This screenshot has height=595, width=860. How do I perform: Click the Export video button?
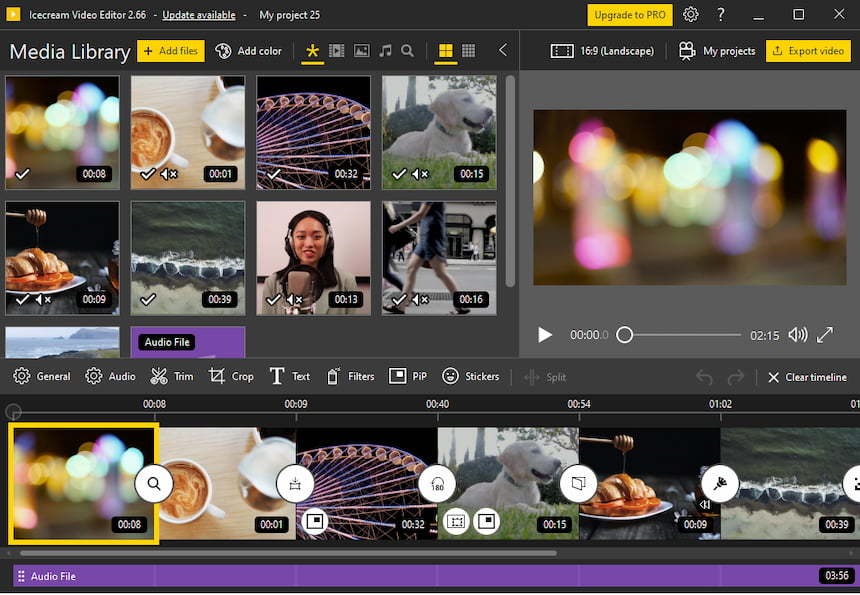(x=807, y=51)
